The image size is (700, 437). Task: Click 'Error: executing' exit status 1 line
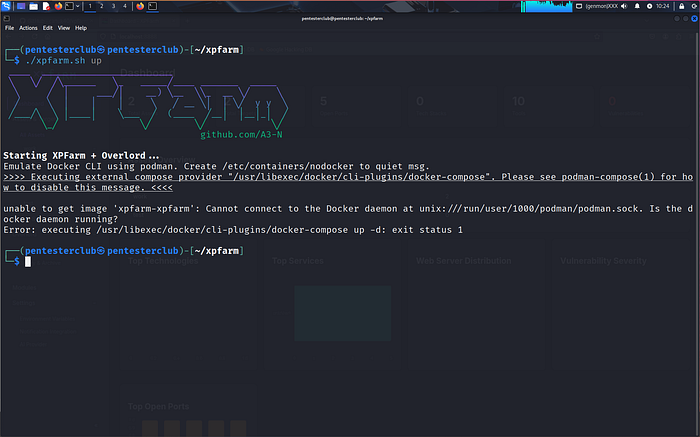[x=233, y=230]
